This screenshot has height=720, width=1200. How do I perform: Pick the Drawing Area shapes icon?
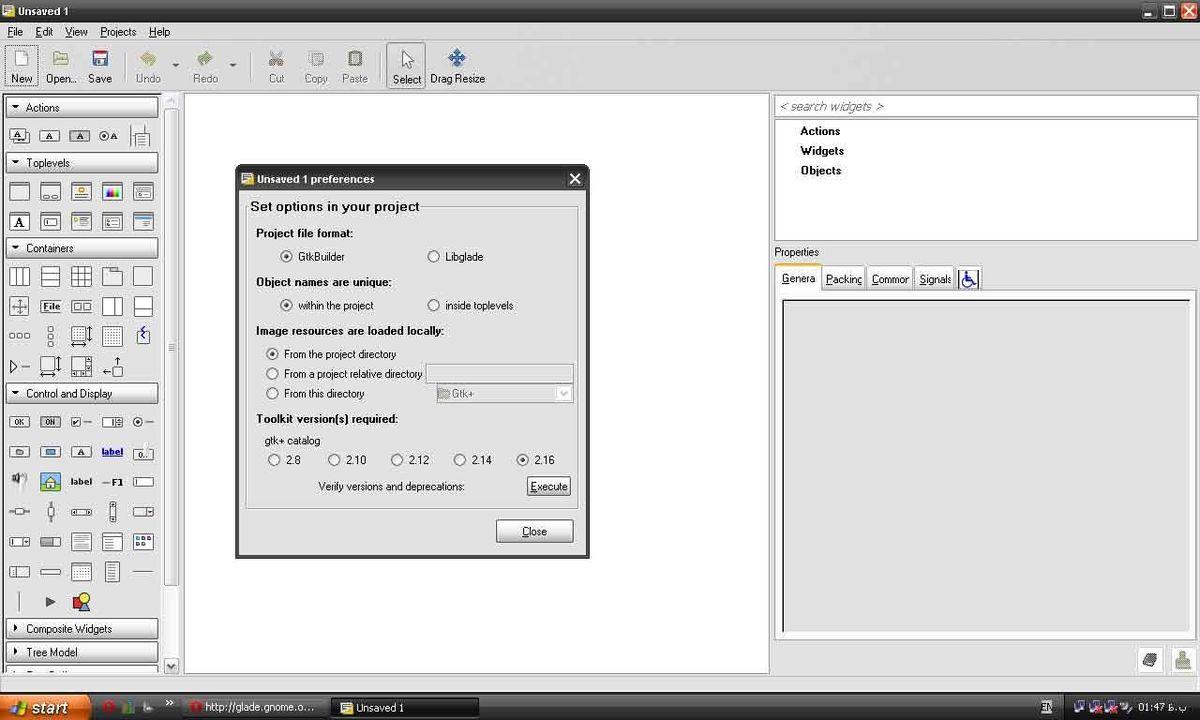click(x=81, y=602)
